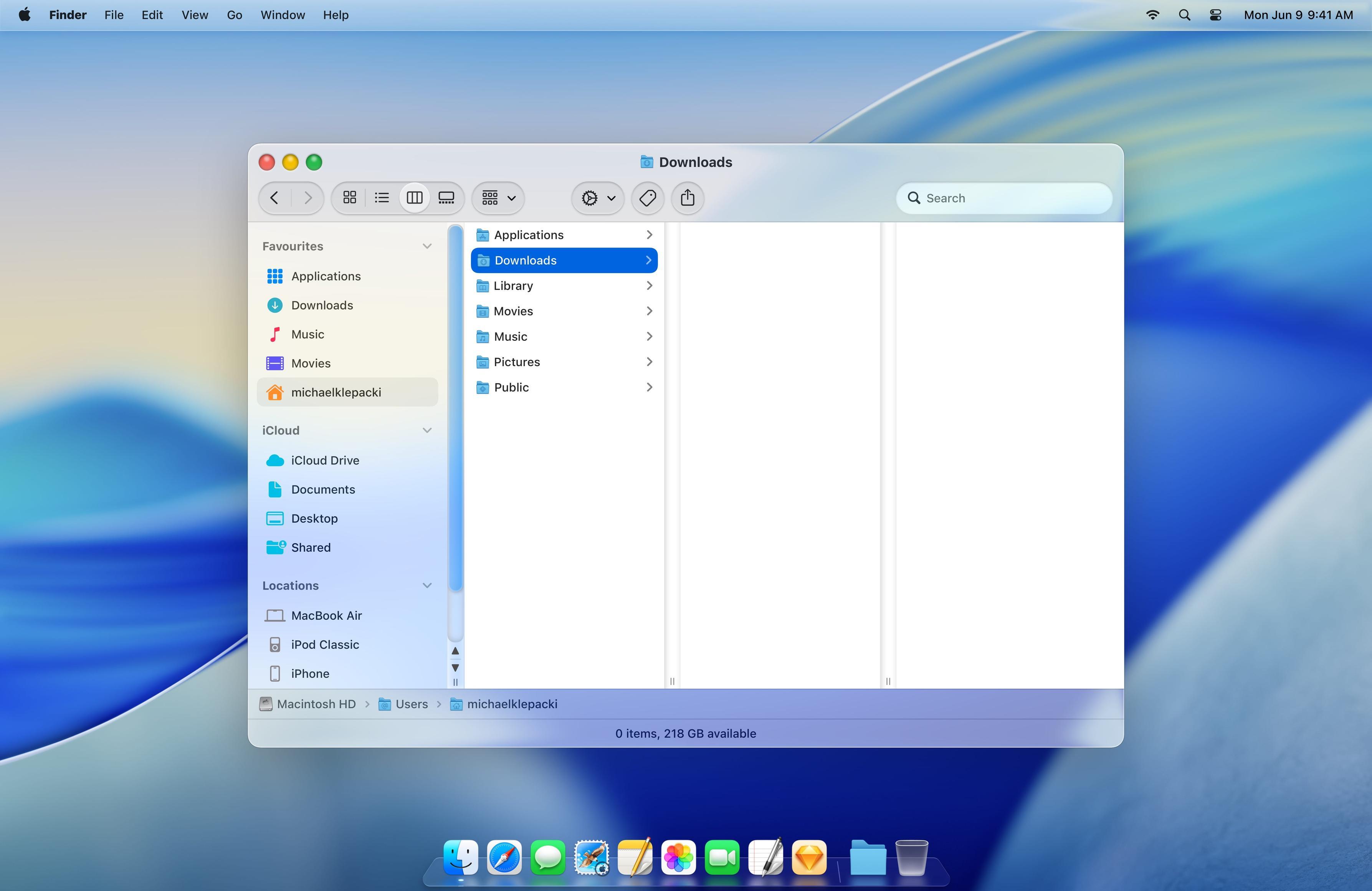Screen dimensions: 1372x891
Task: Select iPhone under Locations
Action: pyautogui.click(x=347, y=673)
